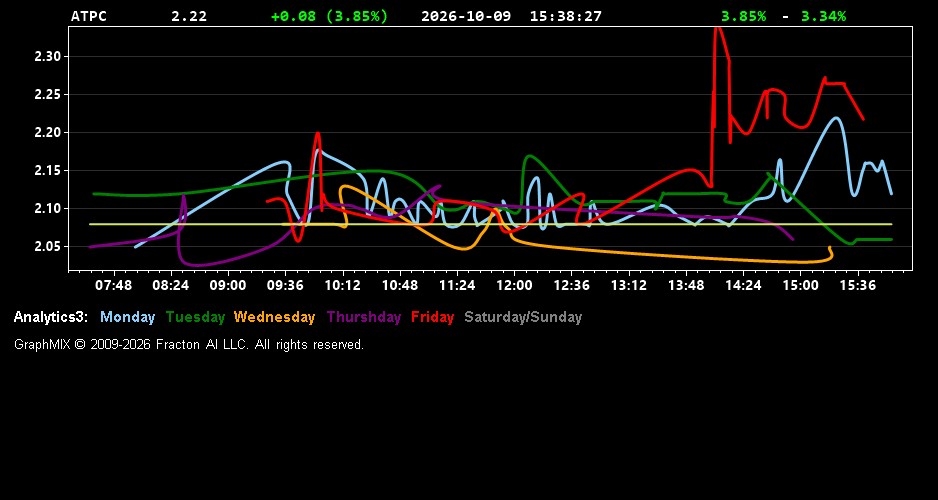
Task: Toggle the Monday series in legend
Action: pos(127,318)
